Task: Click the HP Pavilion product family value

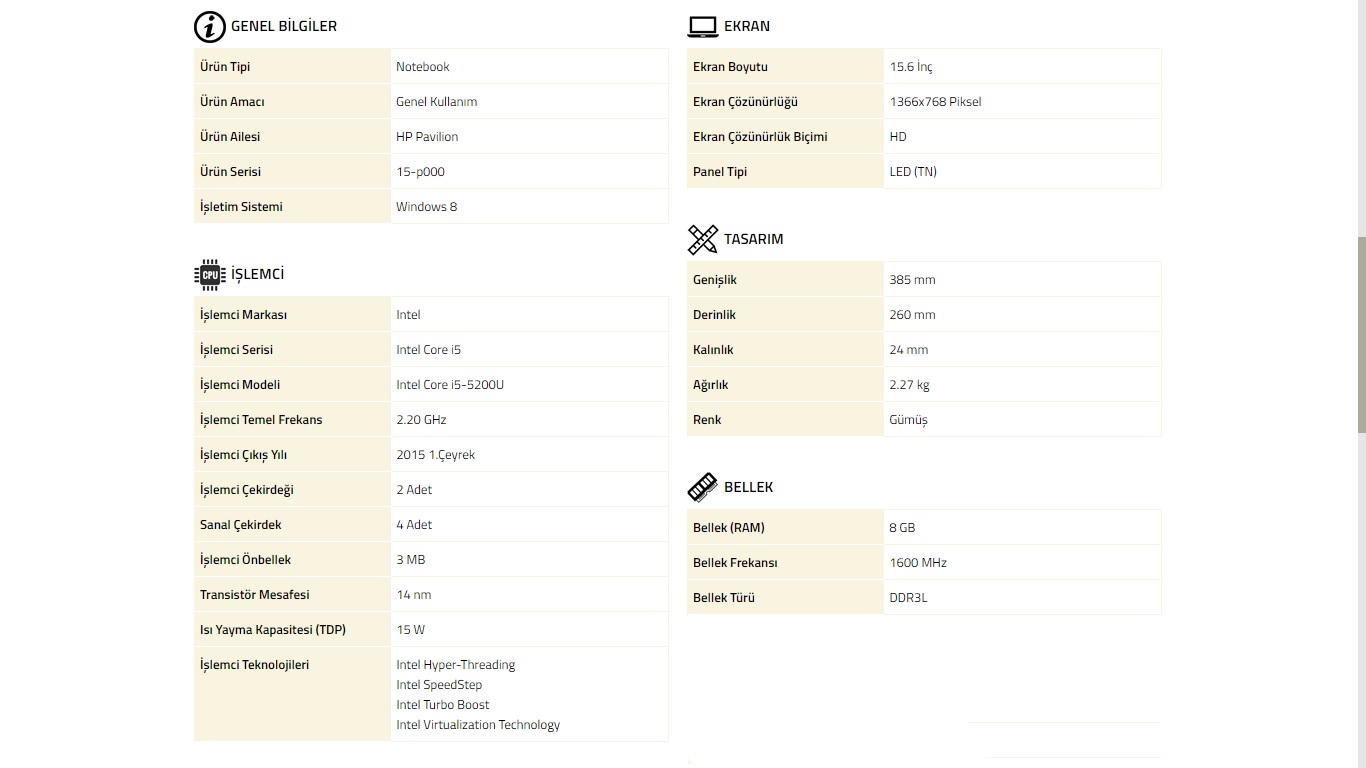Action: [x=427, y=137]
